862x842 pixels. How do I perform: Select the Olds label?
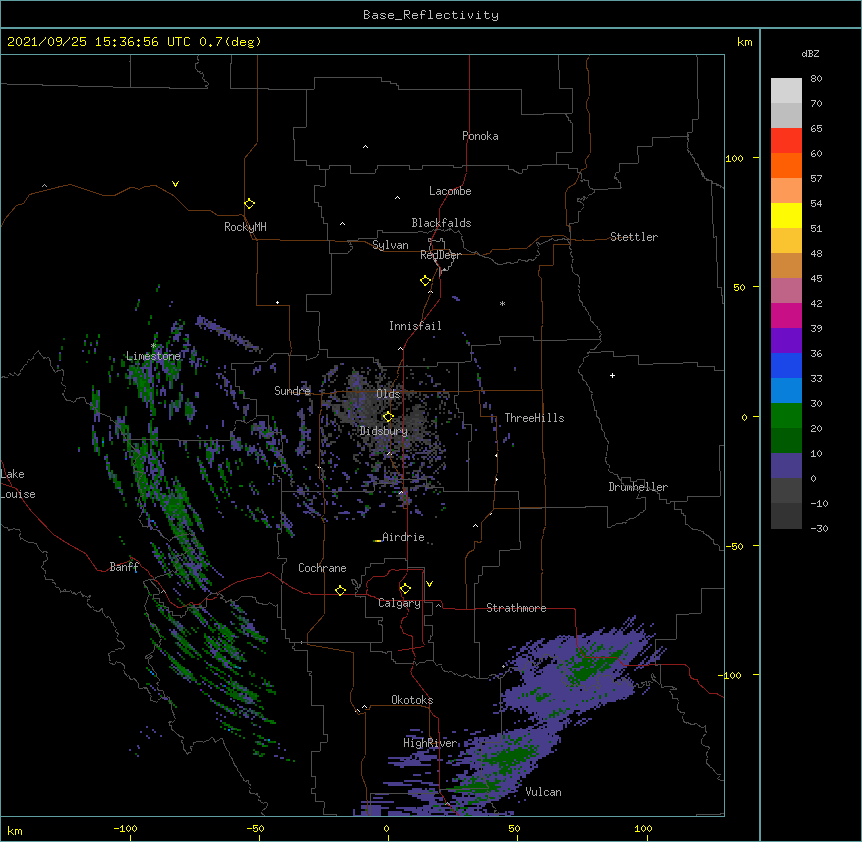click(x=388, y=394)
